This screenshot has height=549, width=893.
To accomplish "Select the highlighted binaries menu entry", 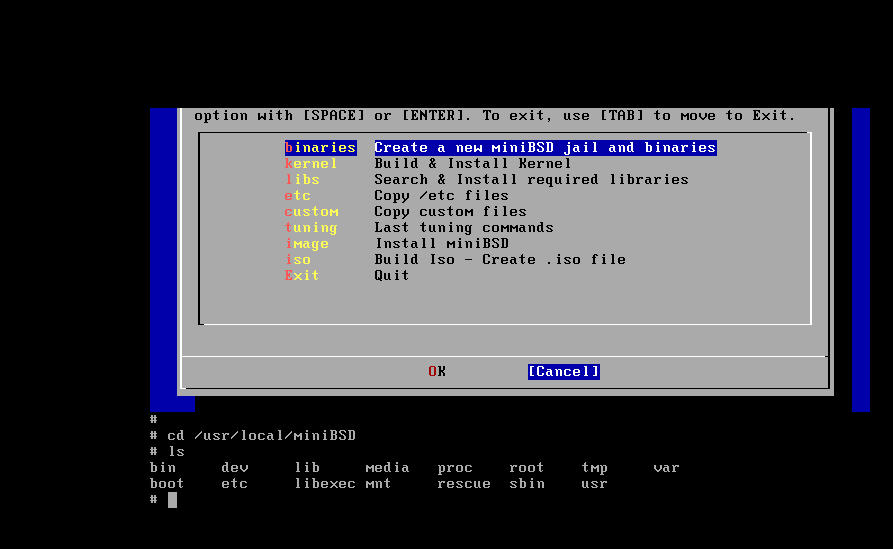I will pos(320,148).
